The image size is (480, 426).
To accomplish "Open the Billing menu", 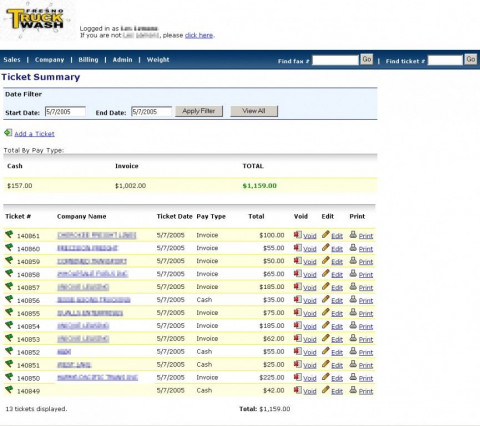I will [88, 60].
